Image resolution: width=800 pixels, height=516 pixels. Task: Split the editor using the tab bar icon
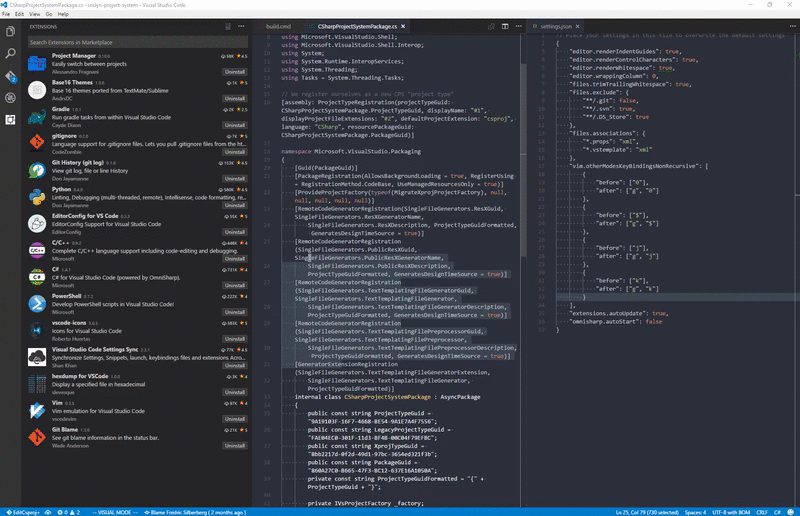(507, 27)
